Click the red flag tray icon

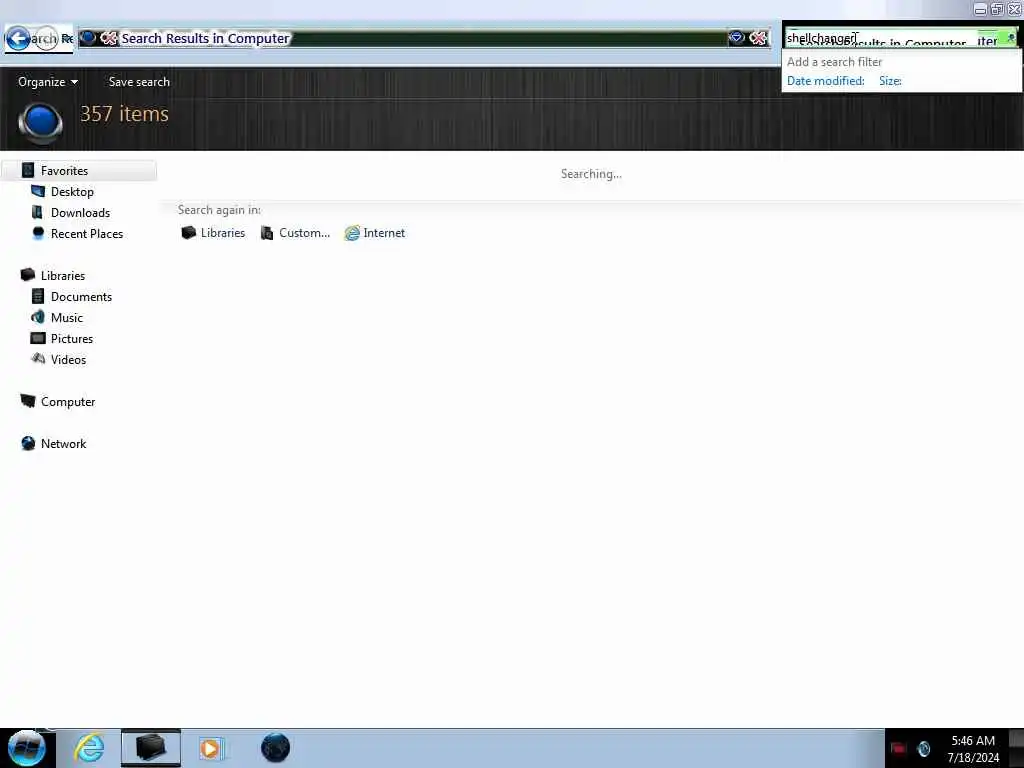pos(898,748)
